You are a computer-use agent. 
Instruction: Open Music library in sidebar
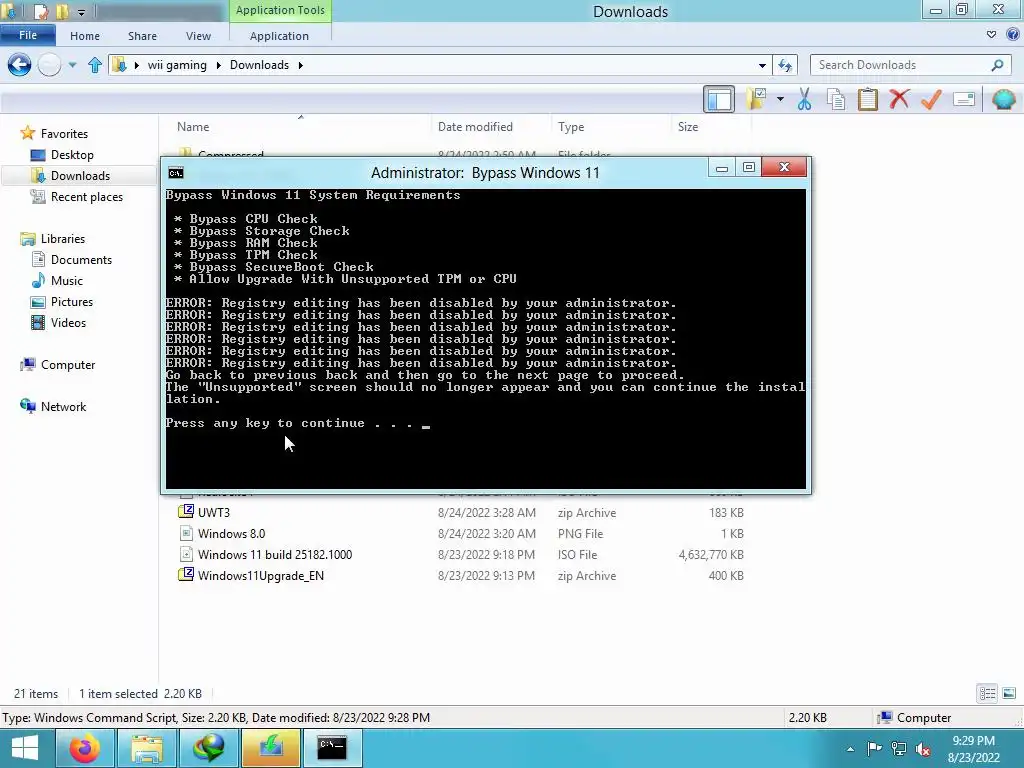pyautogui.click(x=67, y=280)
